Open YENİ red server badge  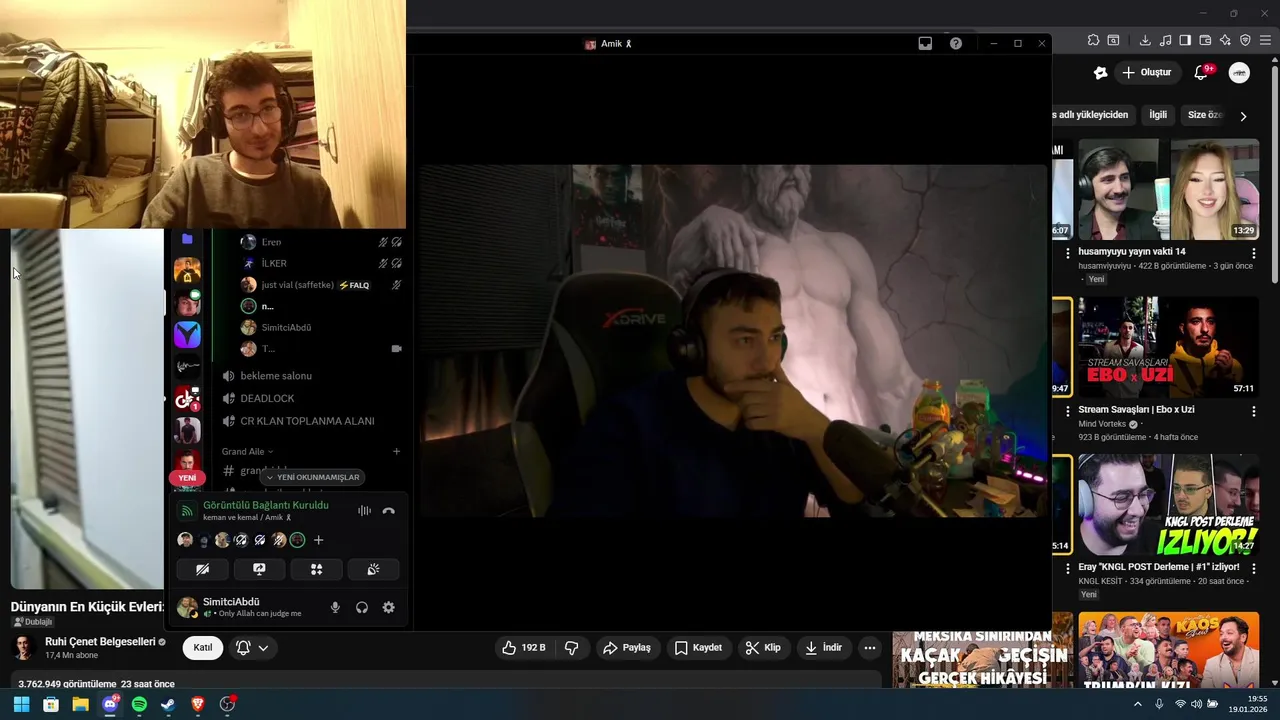point(187,478)
